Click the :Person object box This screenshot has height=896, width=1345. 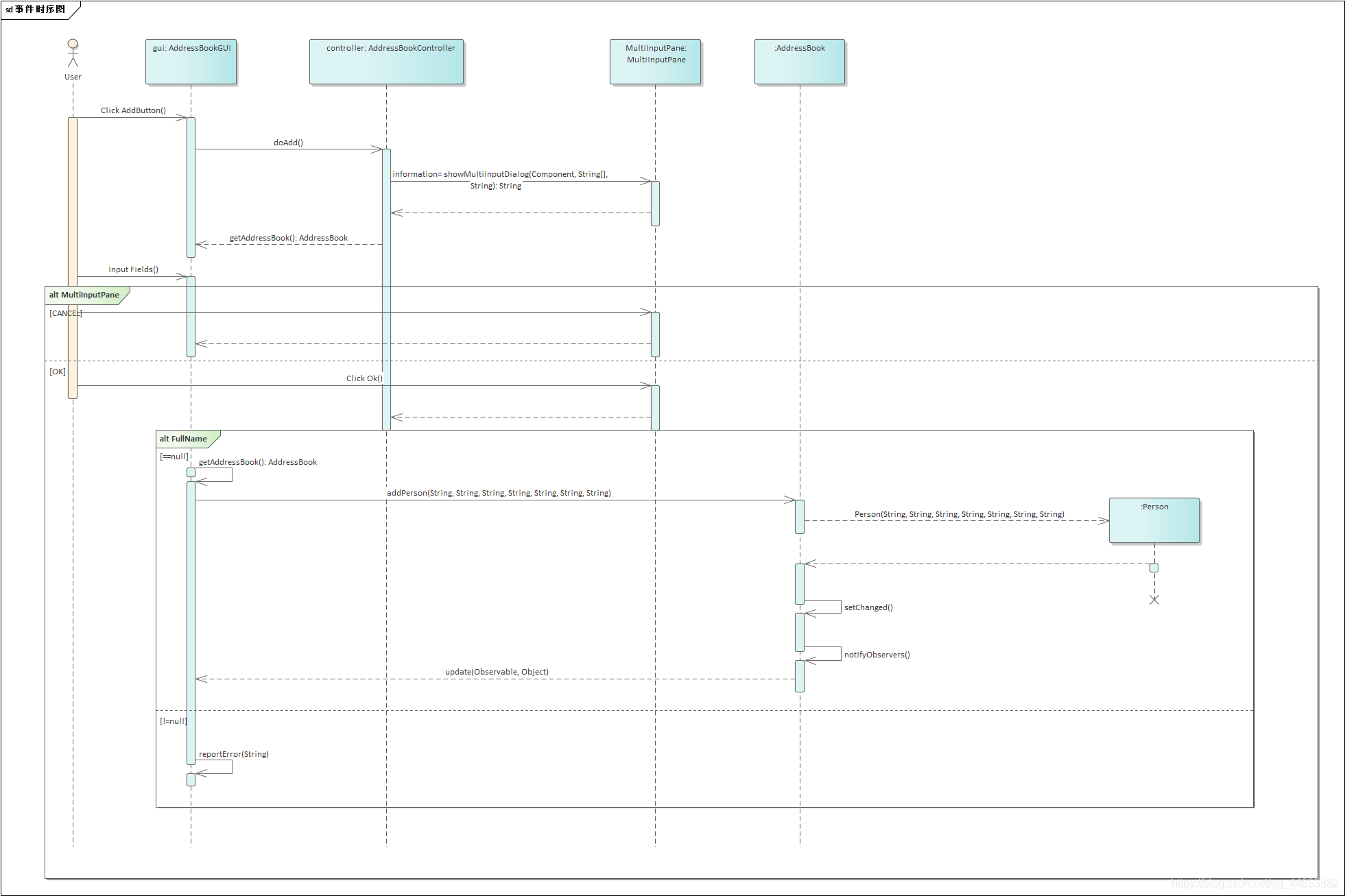pos(1154,520)
